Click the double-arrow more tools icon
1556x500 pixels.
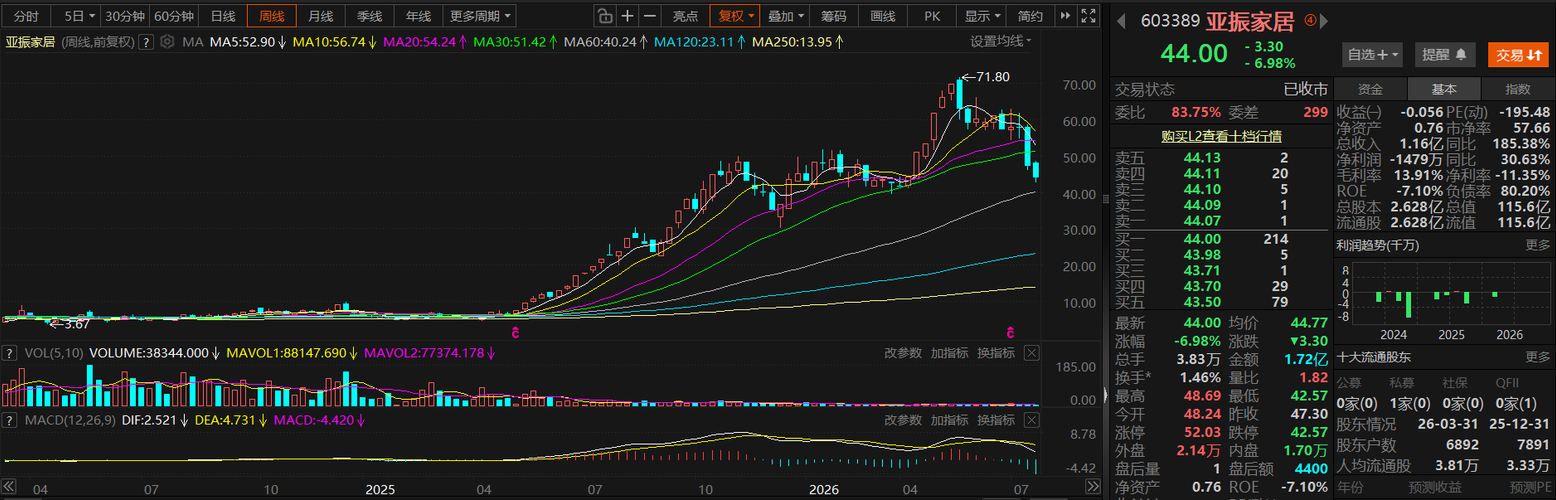pos(1064,16)
